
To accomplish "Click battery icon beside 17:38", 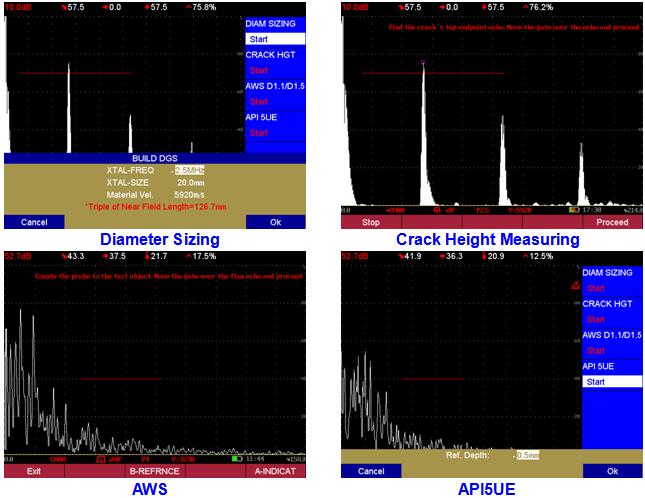I will pyautogui.click(x=574, y=210).
